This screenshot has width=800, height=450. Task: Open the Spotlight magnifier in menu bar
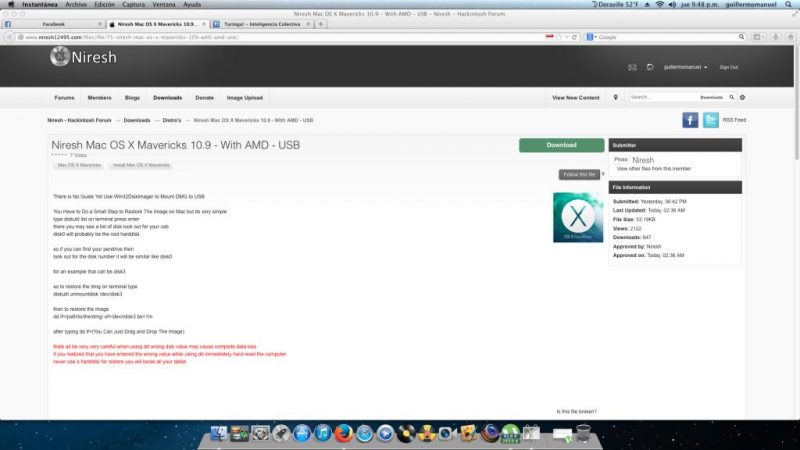(x=788, y=4)
